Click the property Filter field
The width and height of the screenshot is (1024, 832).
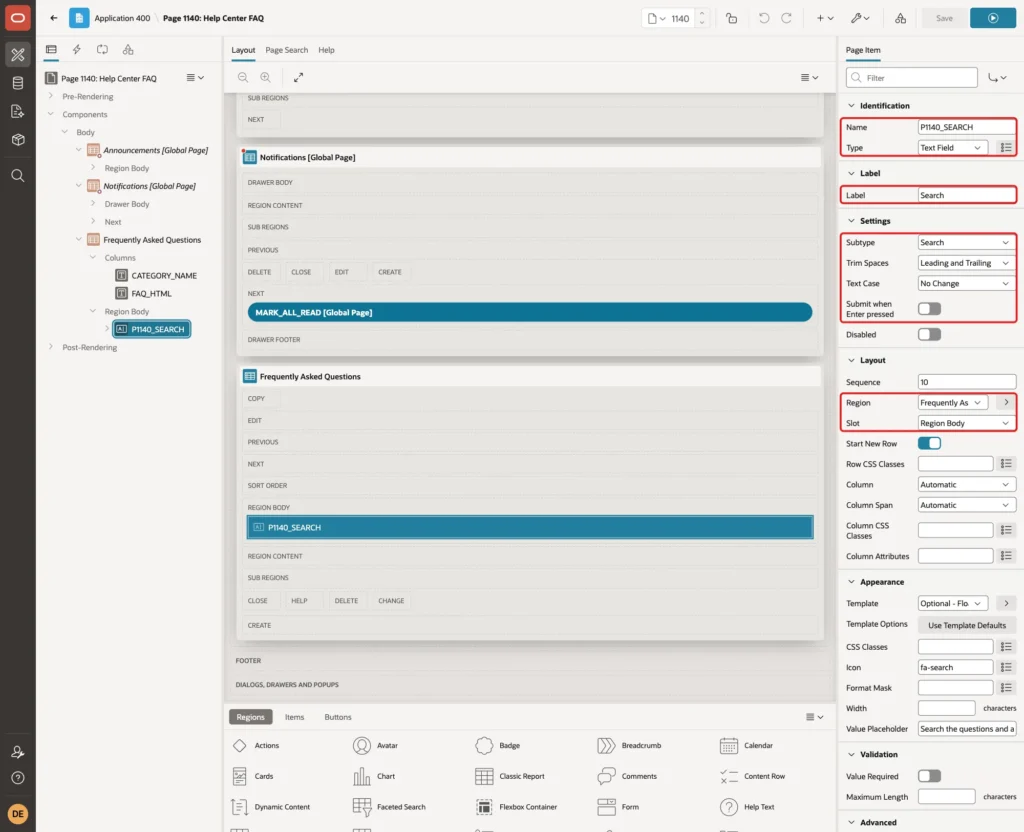[x=912, y=78]
